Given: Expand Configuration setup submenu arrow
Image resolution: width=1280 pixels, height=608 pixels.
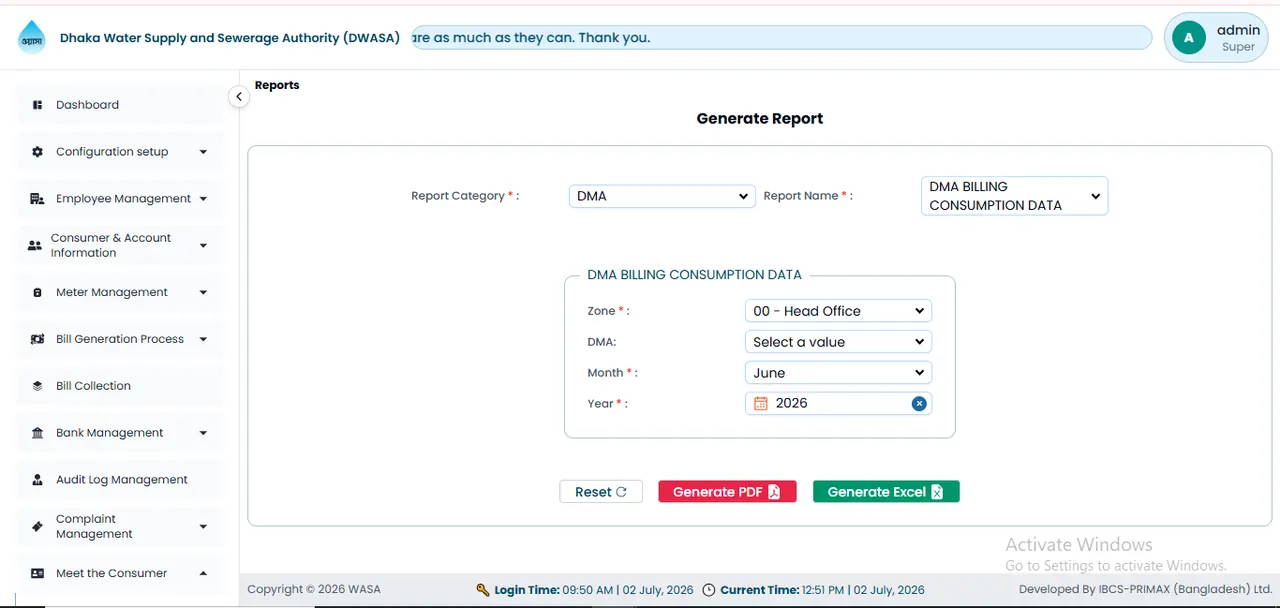Looking at the screenshot, I should click(x=203, y=152).
